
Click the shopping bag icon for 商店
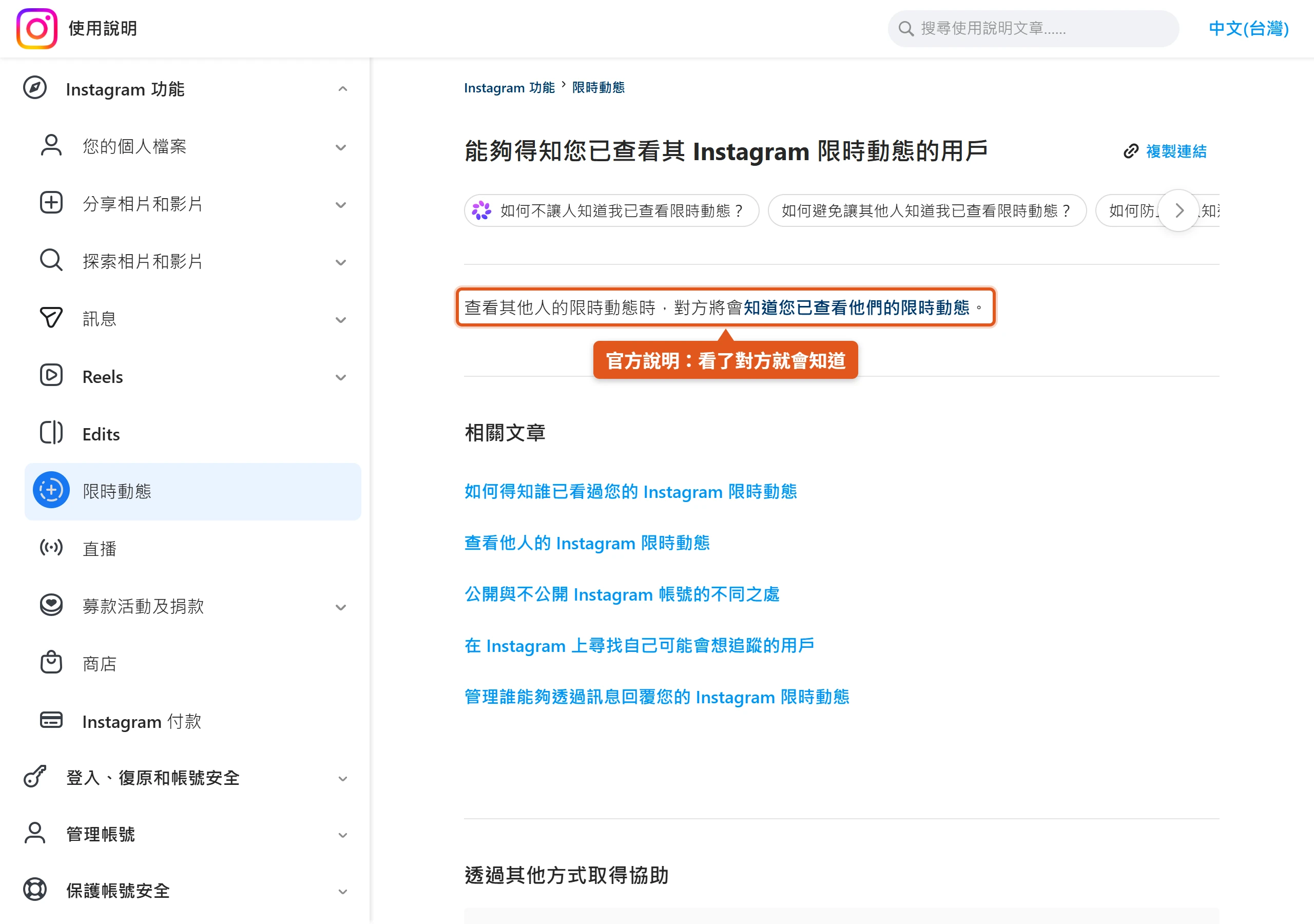(x=51, y=662)
